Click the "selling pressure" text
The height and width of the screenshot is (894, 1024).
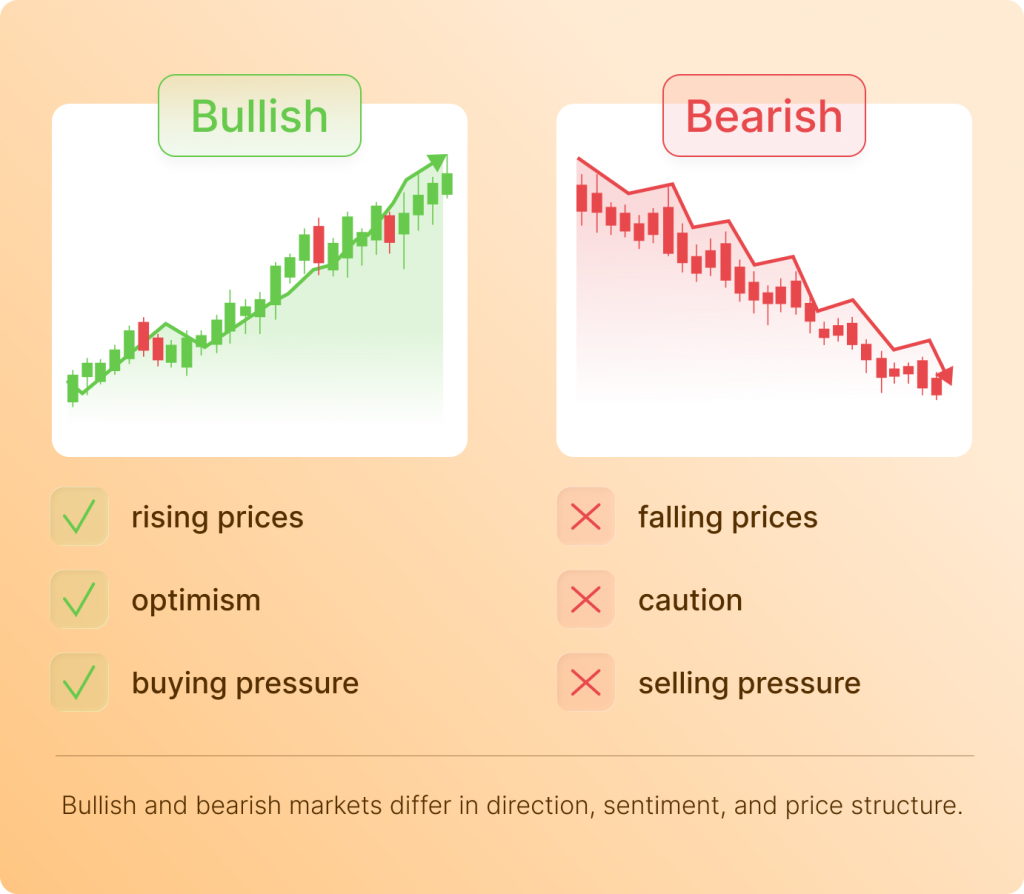pos(749,684)
